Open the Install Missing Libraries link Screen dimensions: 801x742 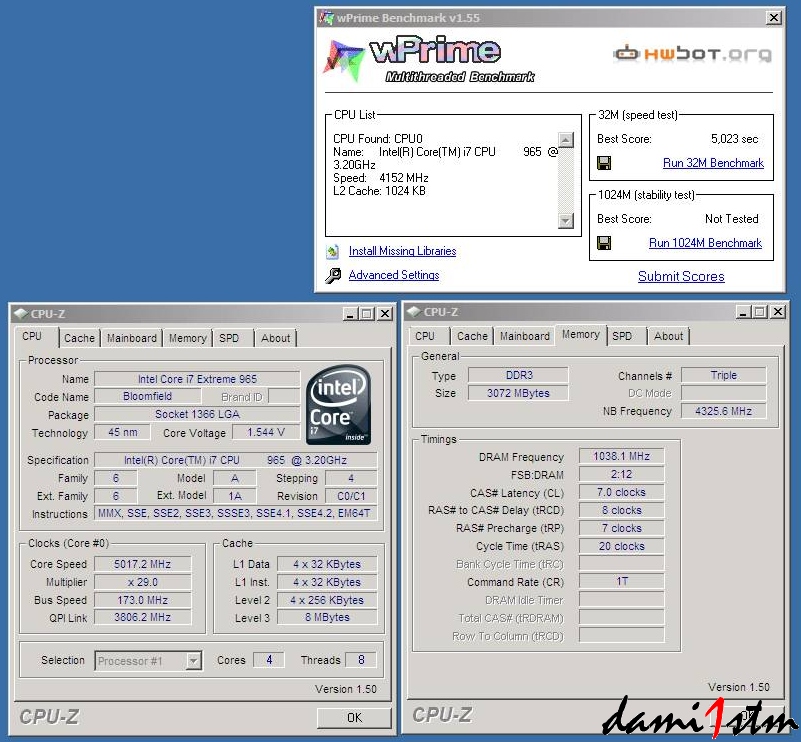pos(403,251)
